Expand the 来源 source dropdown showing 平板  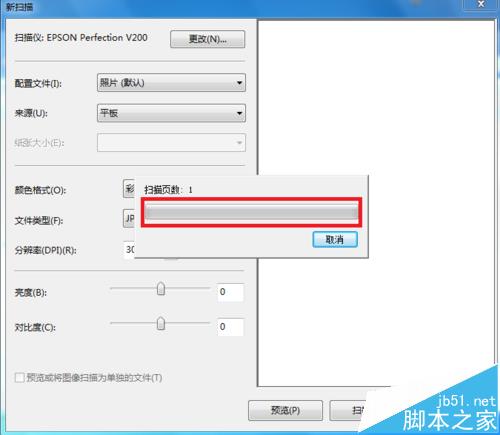(171, 113)
